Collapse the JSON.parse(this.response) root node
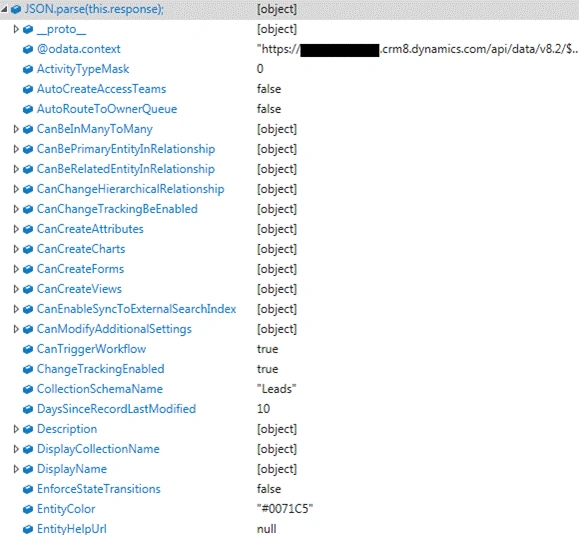The height and width of the screenshot is (535, 579). 4,9
